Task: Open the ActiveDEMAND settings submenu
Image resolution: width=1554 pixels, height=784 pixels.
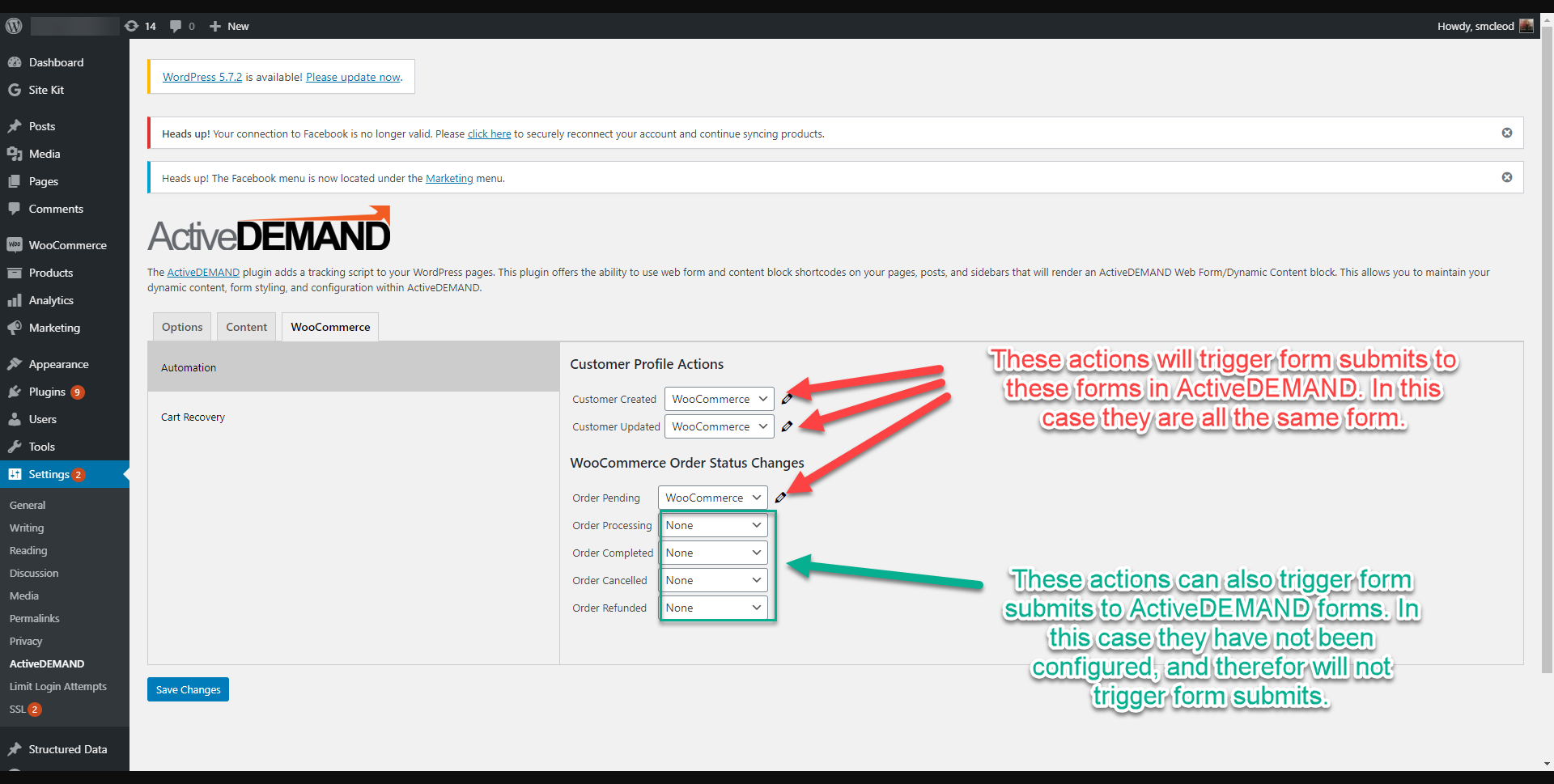Action: (47, 663)
